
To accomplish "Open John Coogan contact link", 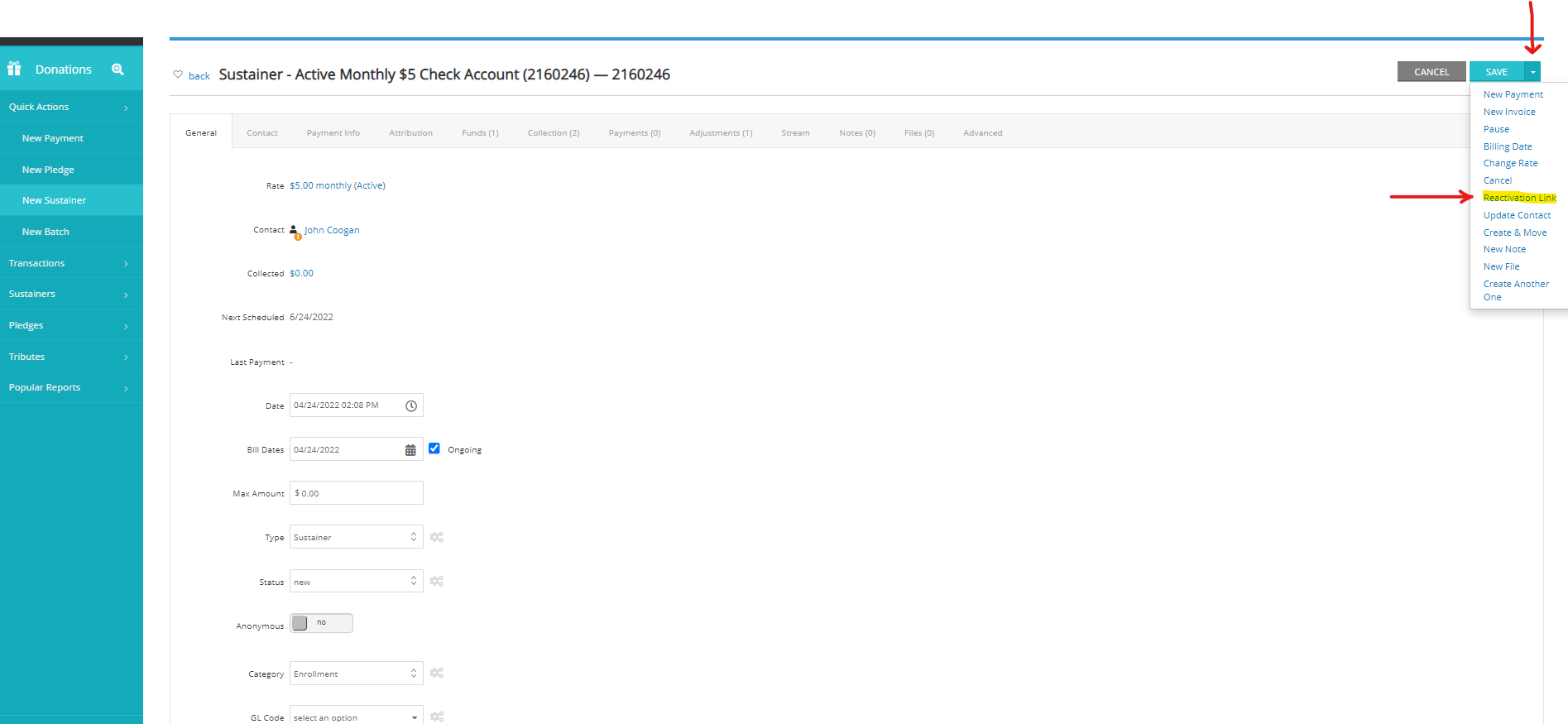I will pyautogui.click(x=332, y=230).
